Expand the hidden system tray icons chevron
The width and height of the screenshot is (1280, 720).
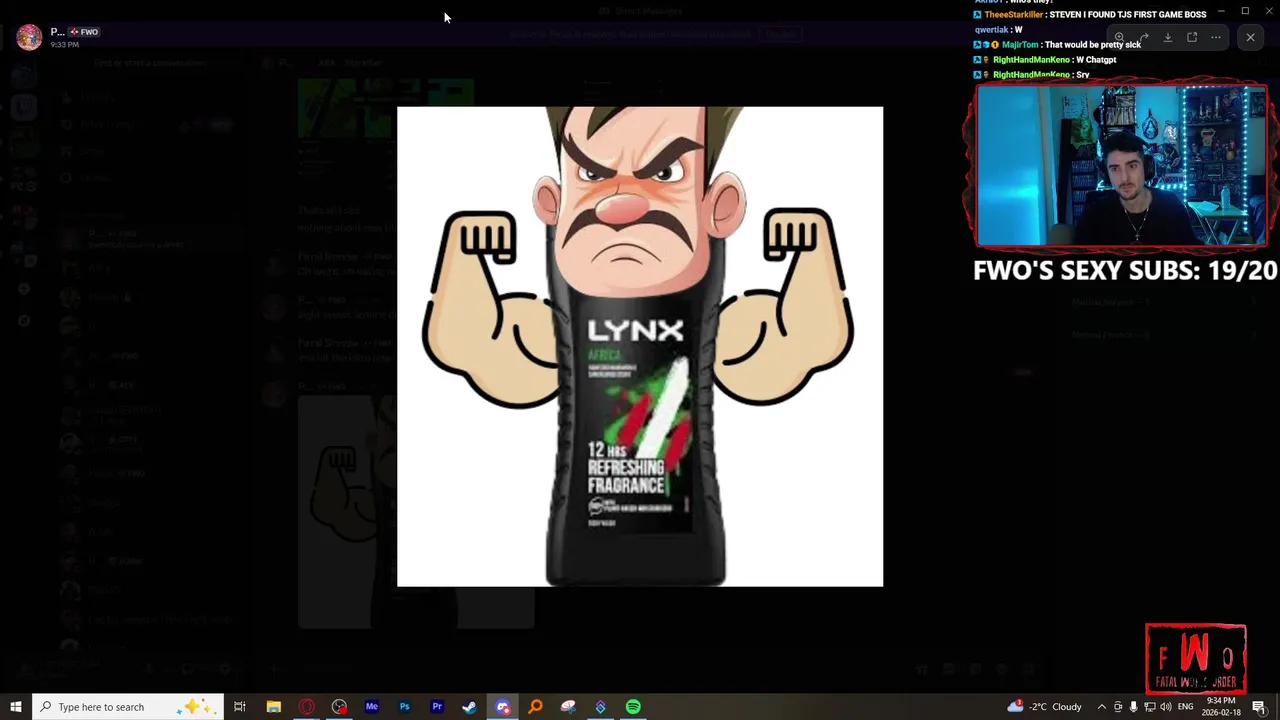click(x=1102, y=707)
